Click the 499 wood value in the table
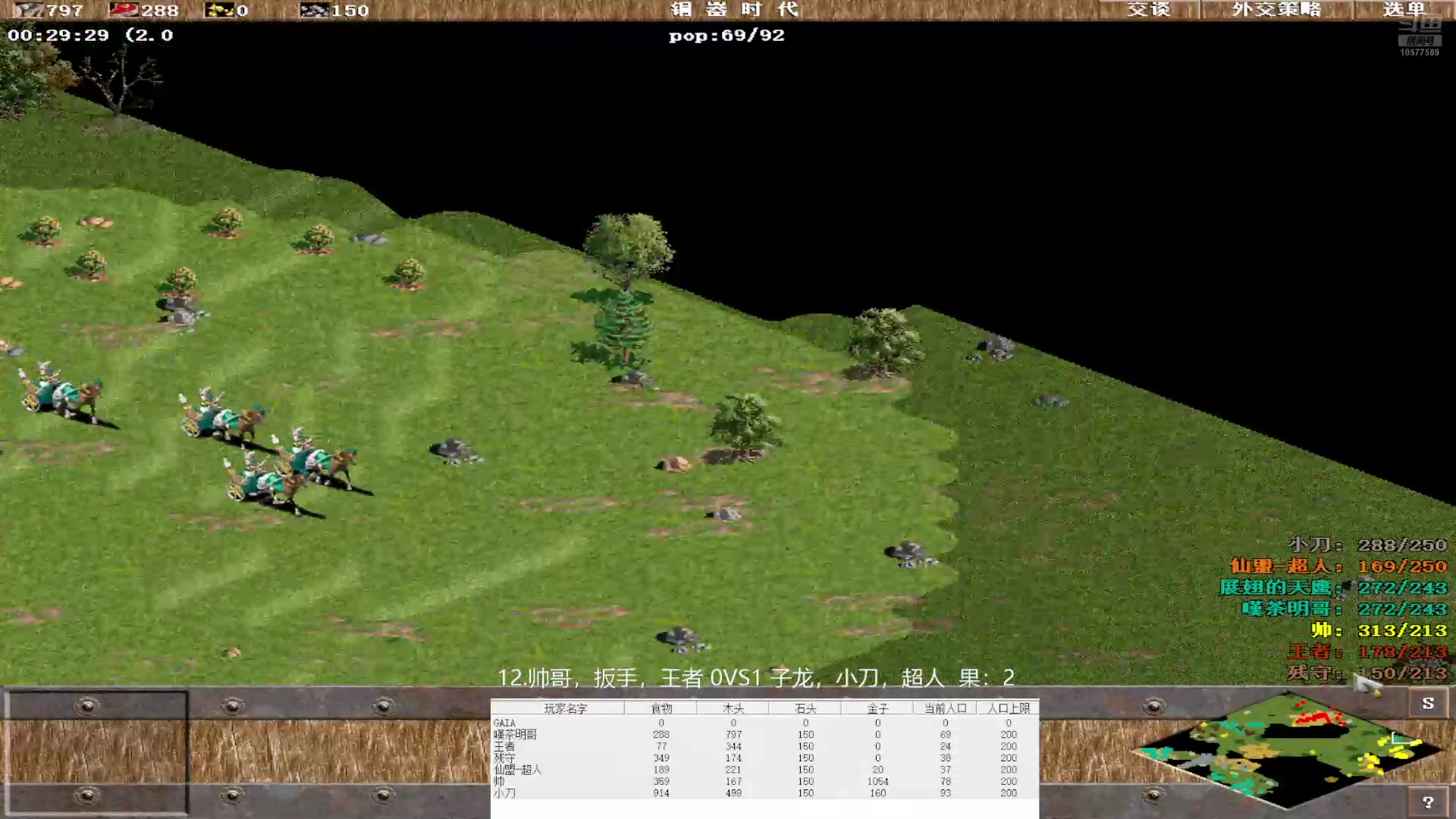The image size is (1456, 819). pos(733,792)
